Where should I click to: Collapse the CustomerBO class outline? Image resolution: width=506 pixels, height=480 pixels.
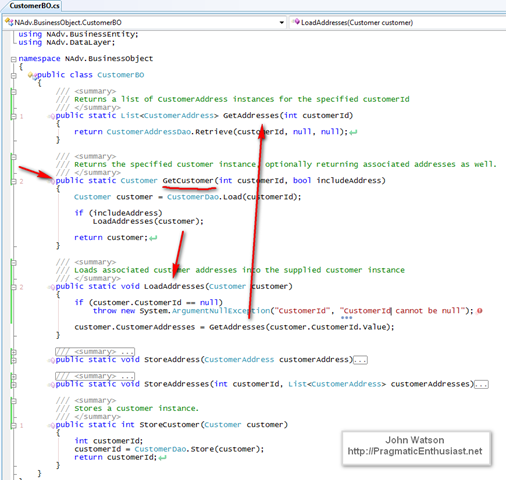[x=13, y=76]
